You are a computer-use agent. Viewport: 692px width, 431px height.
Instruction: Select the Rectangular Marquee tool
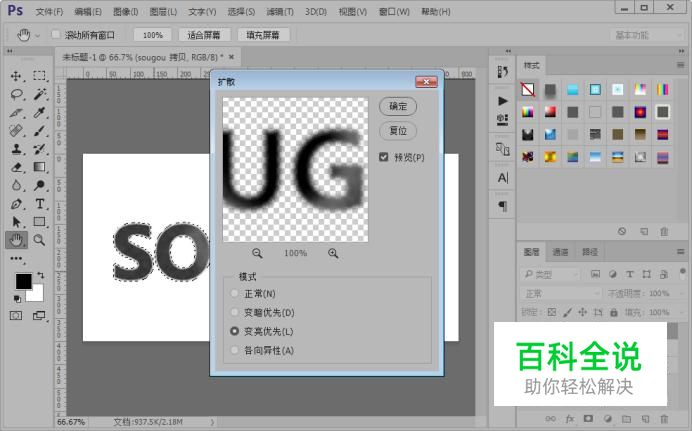click(39, 76)
